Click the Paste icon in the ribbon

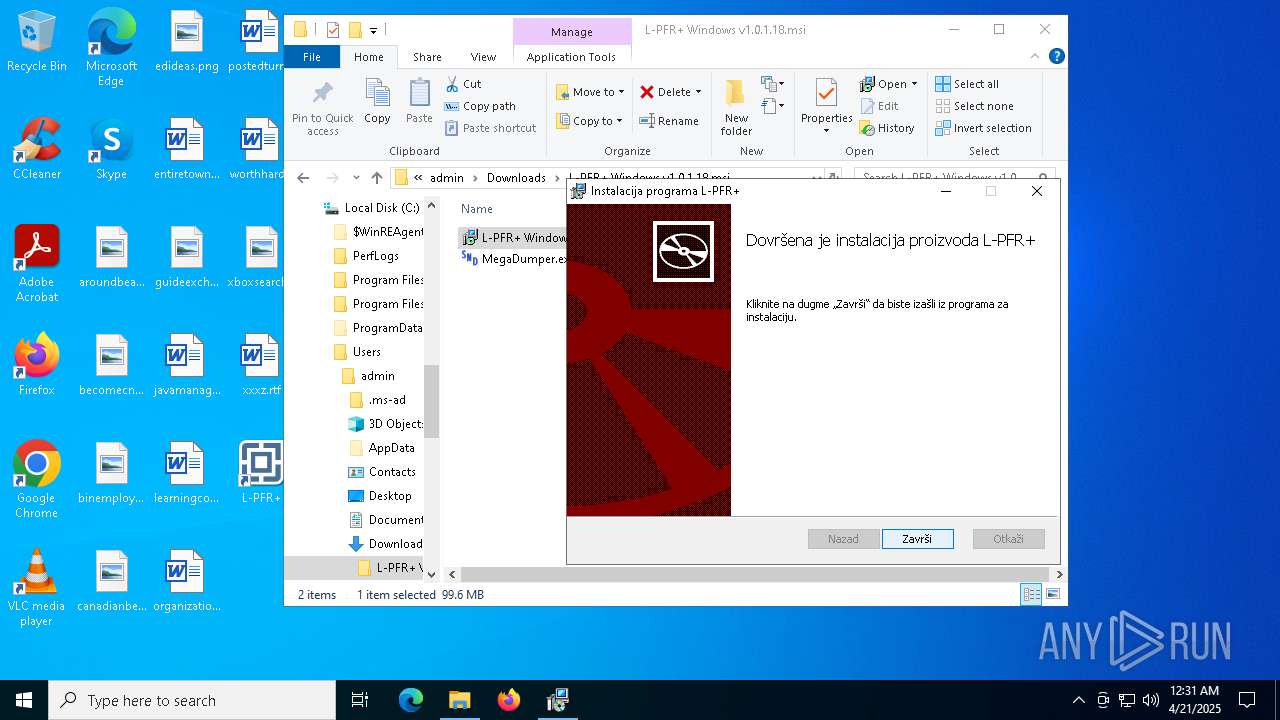pos(419,94)
